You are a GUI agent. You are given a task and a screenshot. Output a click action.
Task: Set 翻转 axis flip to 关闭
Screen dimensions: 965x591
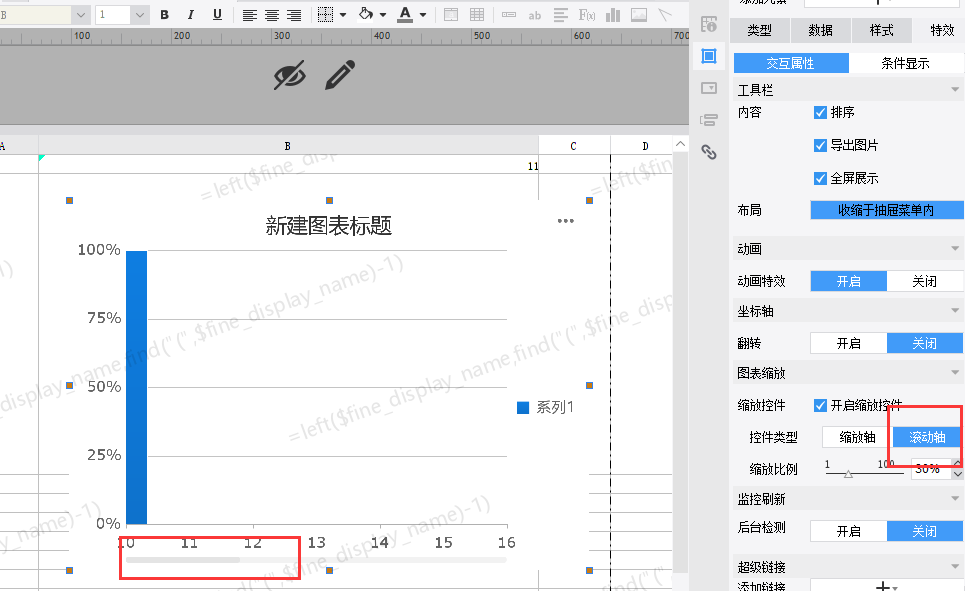[924, 343]
